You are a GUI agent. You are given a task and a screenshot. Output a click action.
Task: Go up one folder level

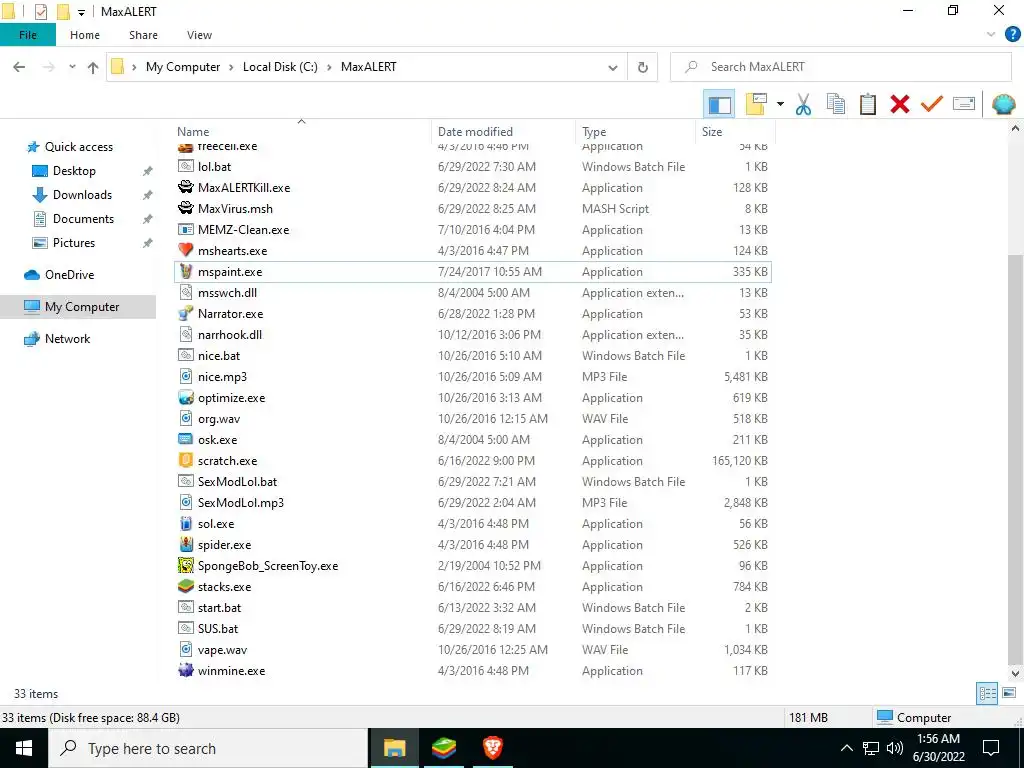click(x=93, y=67)
